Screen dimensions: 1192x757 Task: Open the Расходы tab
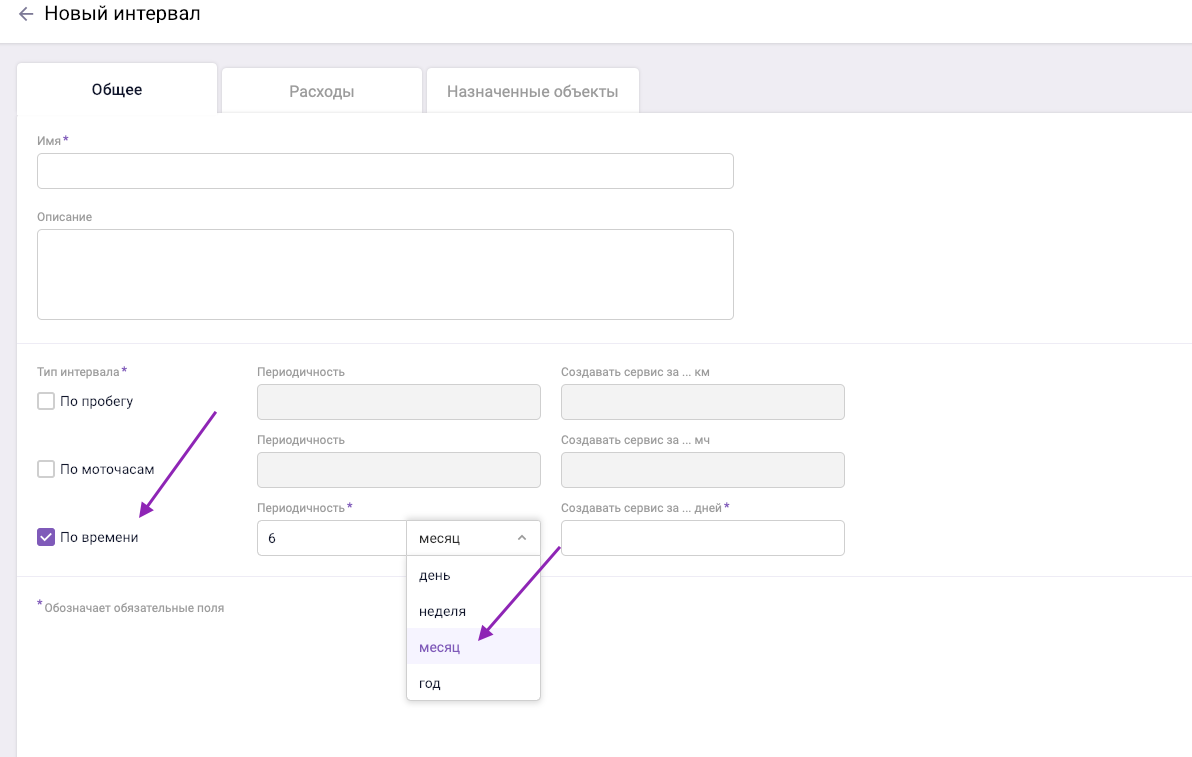pos(322,92)
